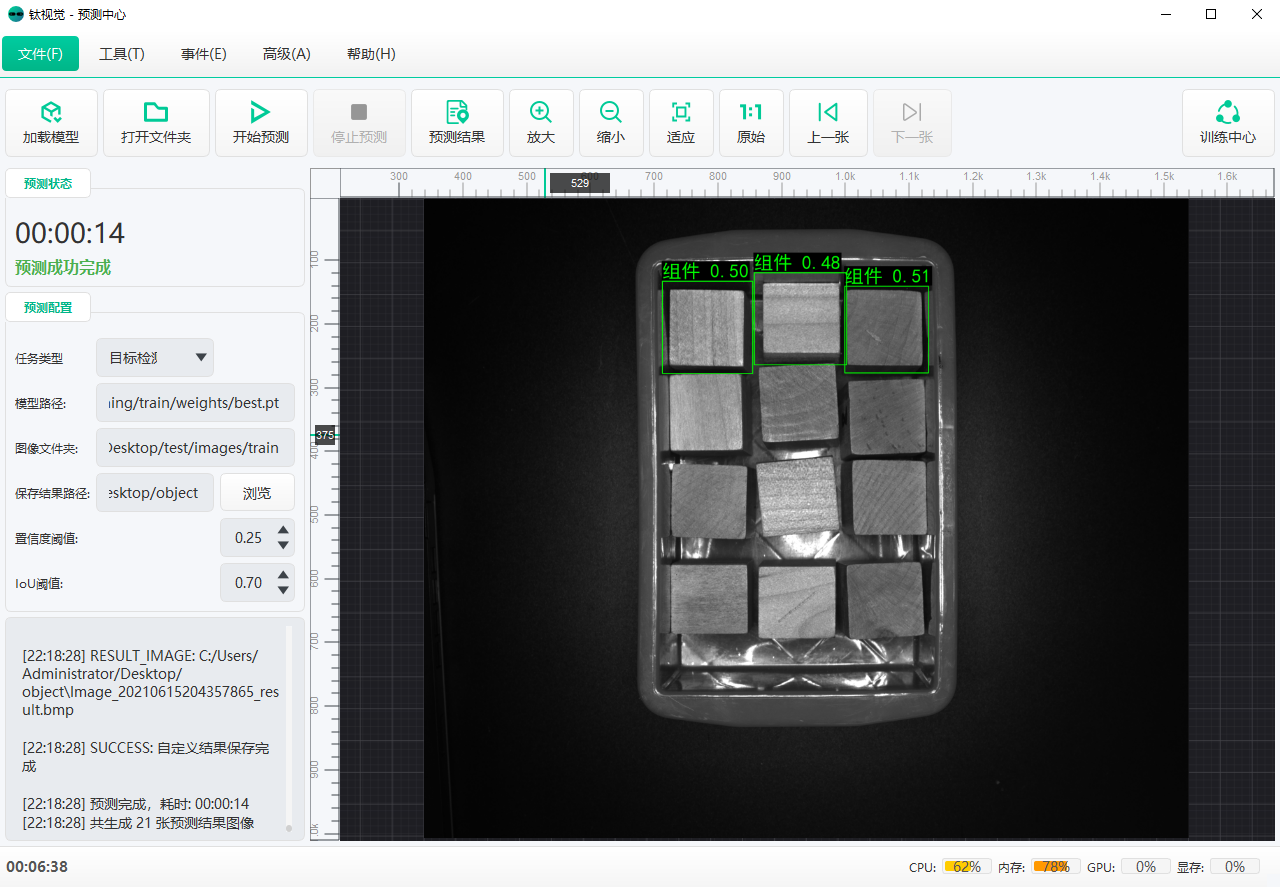
Task: Show original size with 原始 1:1
Action: [x=751, y=123]
